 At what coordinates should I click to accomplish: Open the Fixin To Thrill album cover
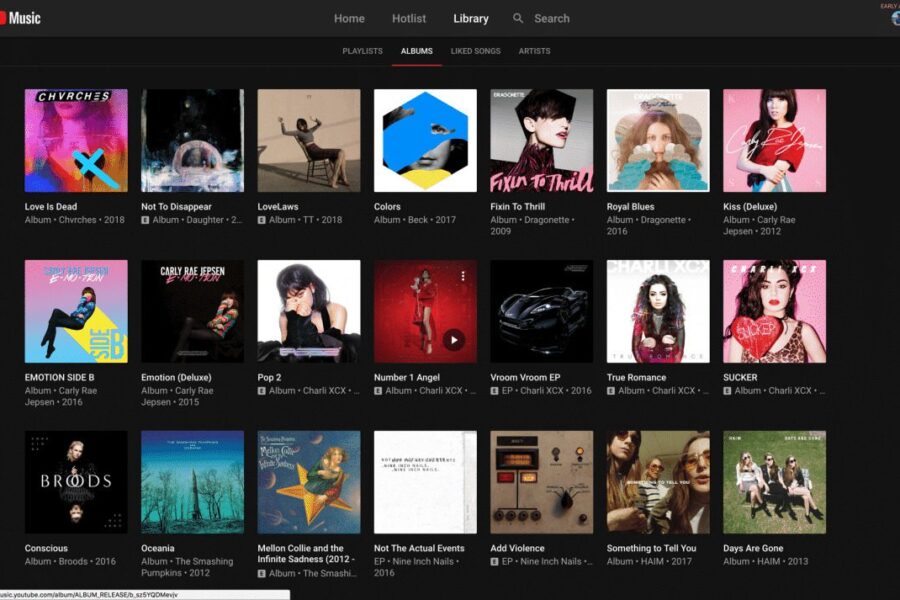pos(542,140)
